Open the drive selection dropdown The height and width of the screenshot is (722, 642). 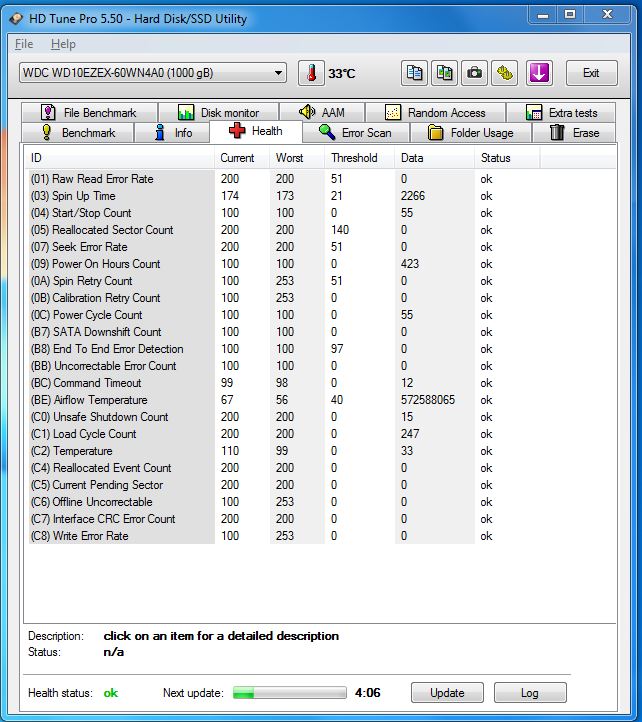[x=153, y=73]
